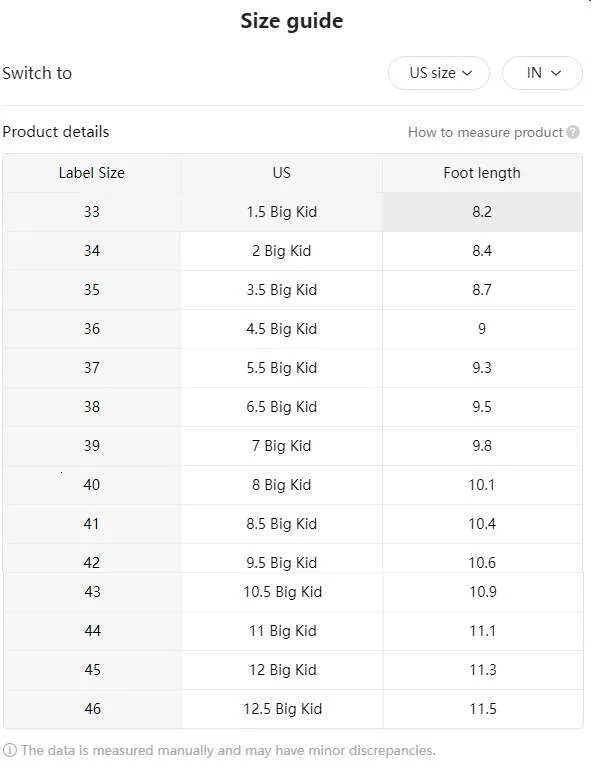Select label size 33 row
The image size is (597, 770).
point(293,212)
